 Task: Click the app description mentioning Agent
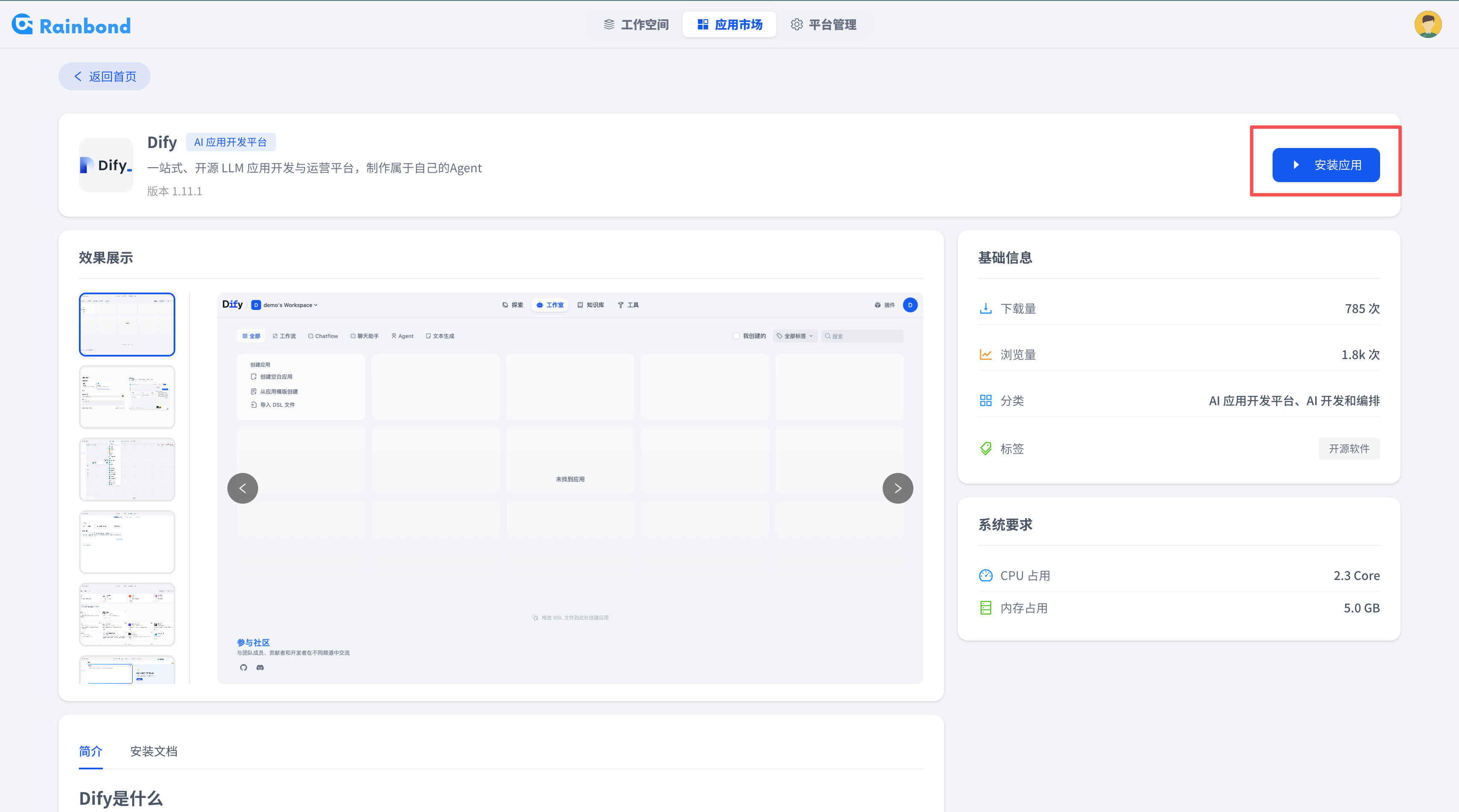point(314,168)
